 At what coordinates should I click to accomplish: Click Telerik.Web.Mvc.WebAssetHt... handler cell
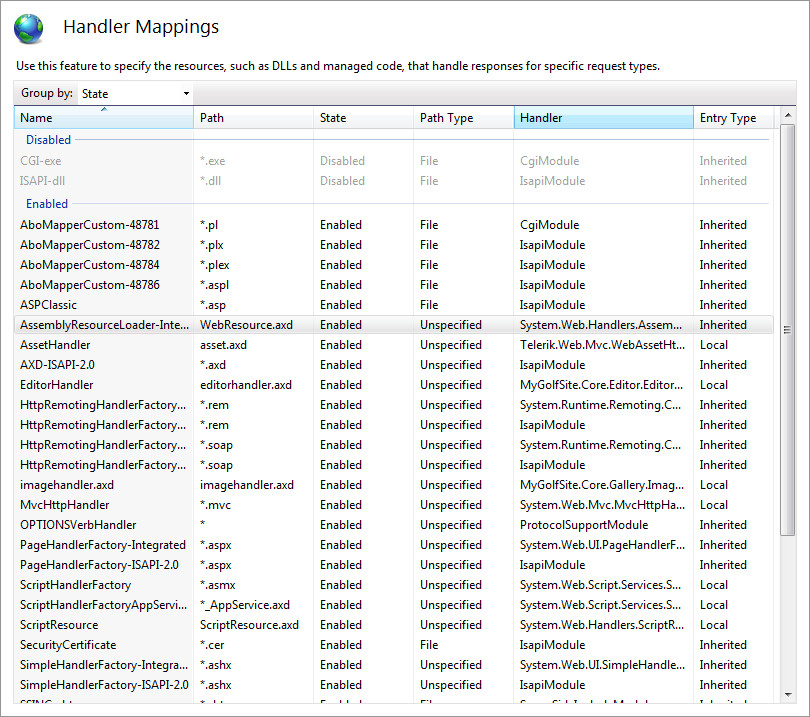(x=602, y=345)
